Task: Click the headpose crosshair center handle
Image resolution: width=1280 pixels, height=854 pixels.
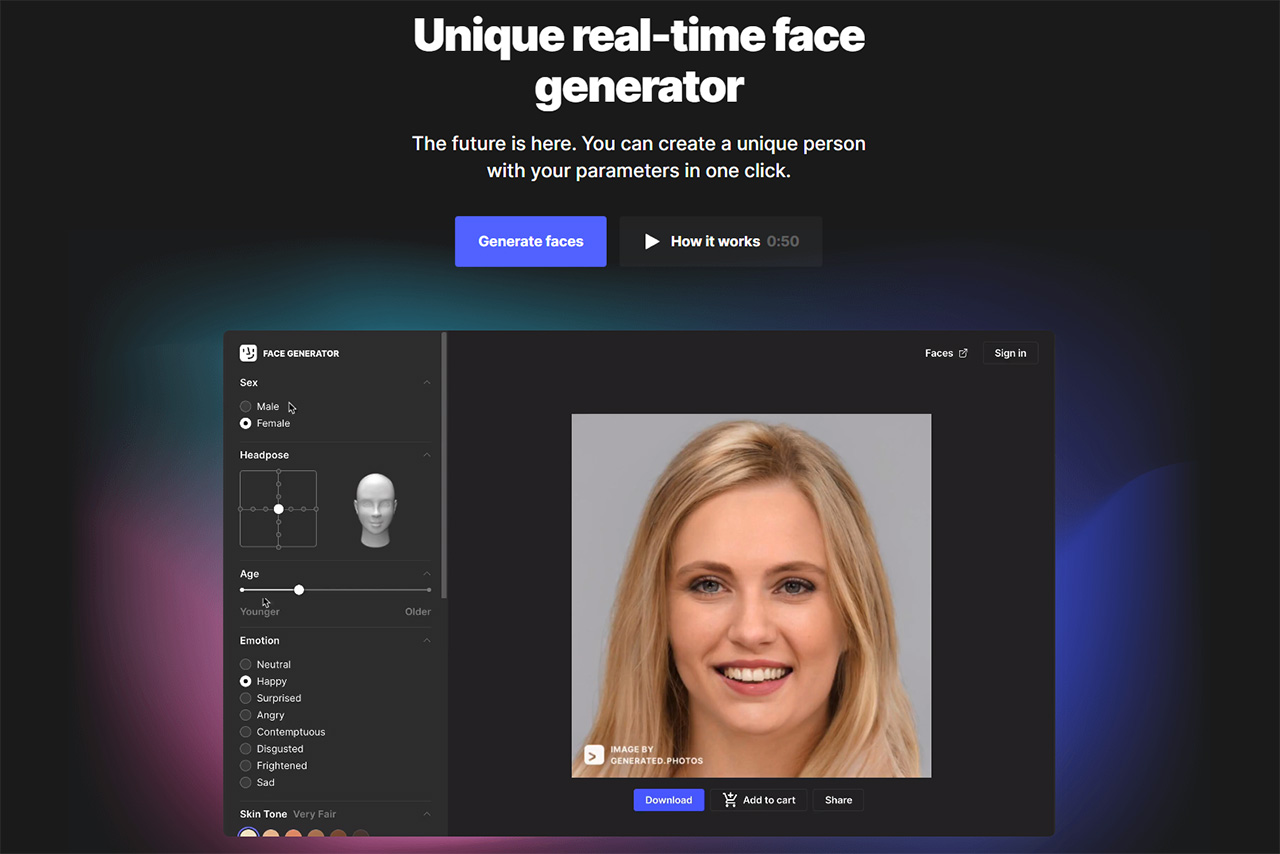Action: pyautogui.click(x=278, y=509)
